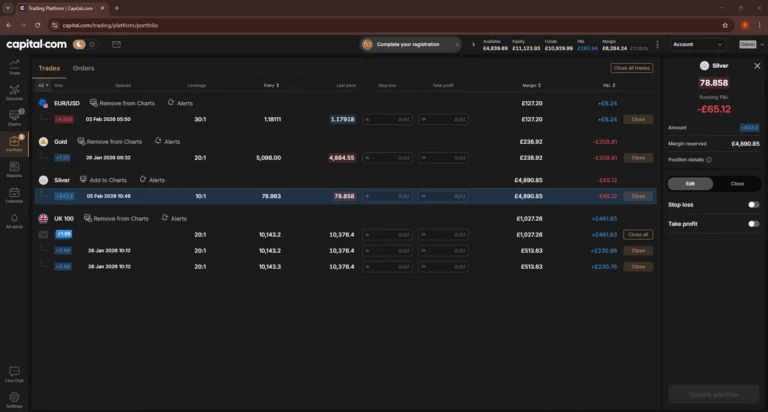Screen dimensions: 768x412
Task: Open Alerts bell for EUR/USD
Action: pos(180,103)
